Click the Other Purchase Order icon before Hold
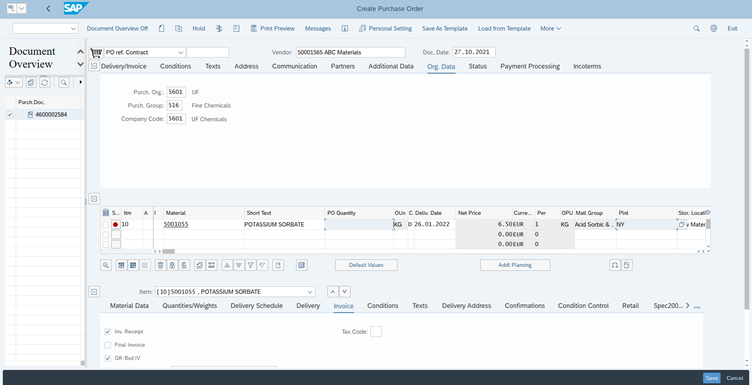Screen dimensions: 752x385 click(x=178, y=28)
